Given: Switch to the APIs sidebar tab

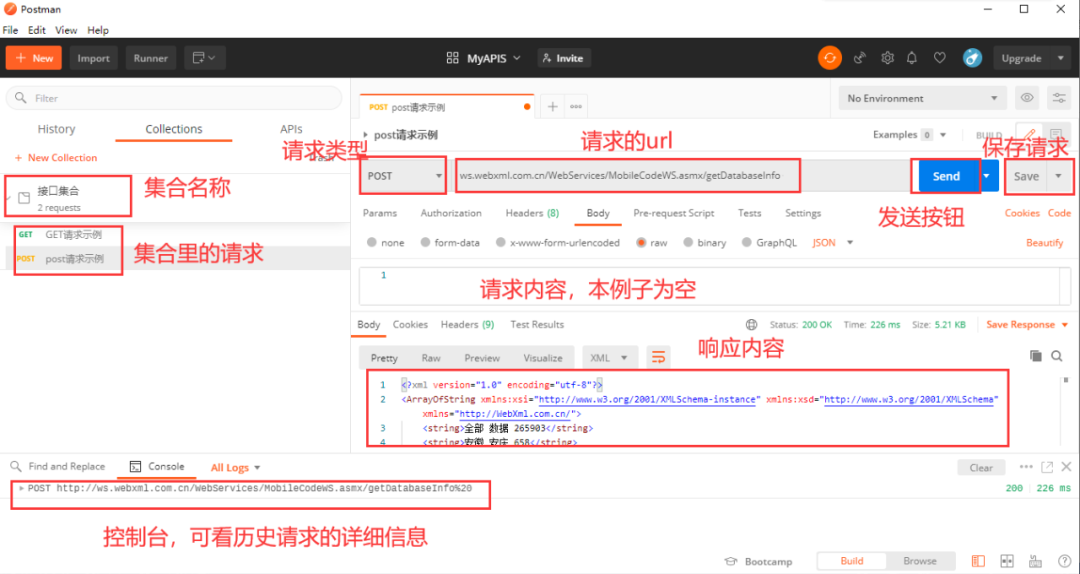Looking at the screenshot, I should (291, 129).
